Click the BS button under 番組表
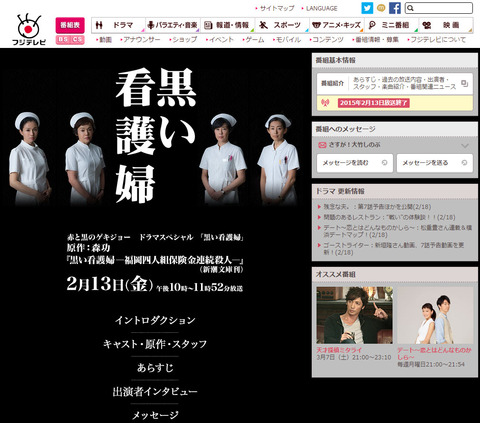 (x=63, y=39)
